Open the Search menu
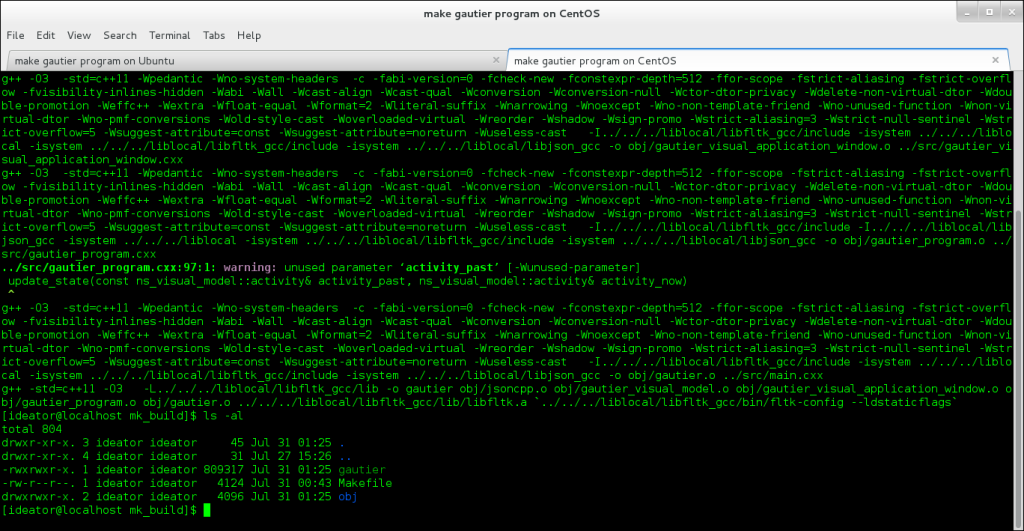Viewport: 1024px width, 531px height. 120,35
